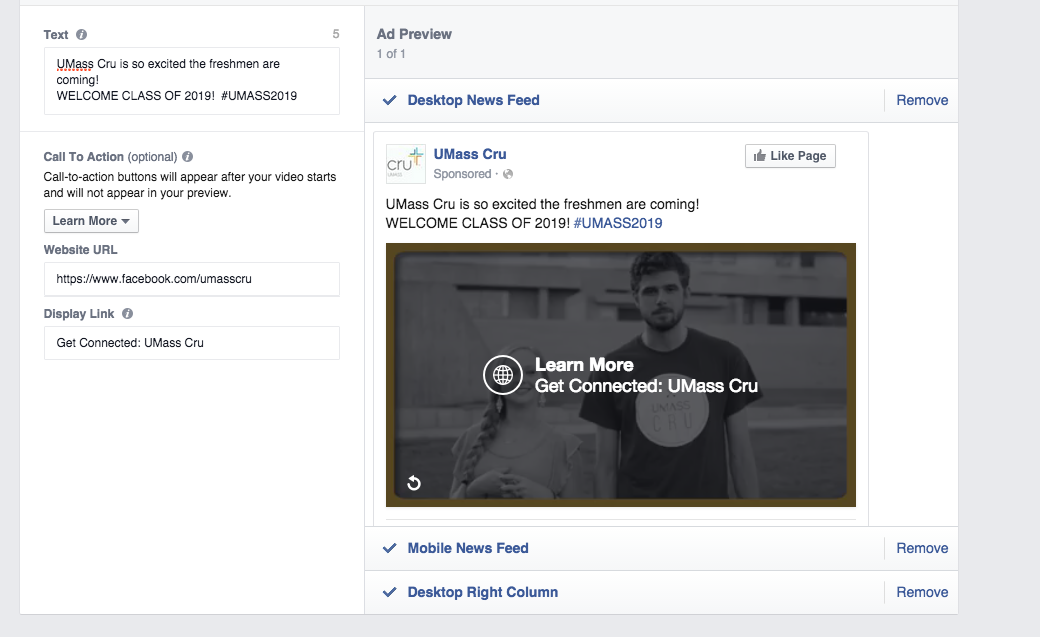Remove the Desktop Right Column placement
The height and width of the screenshot is (637, 1040).
(x=922, y=592)
